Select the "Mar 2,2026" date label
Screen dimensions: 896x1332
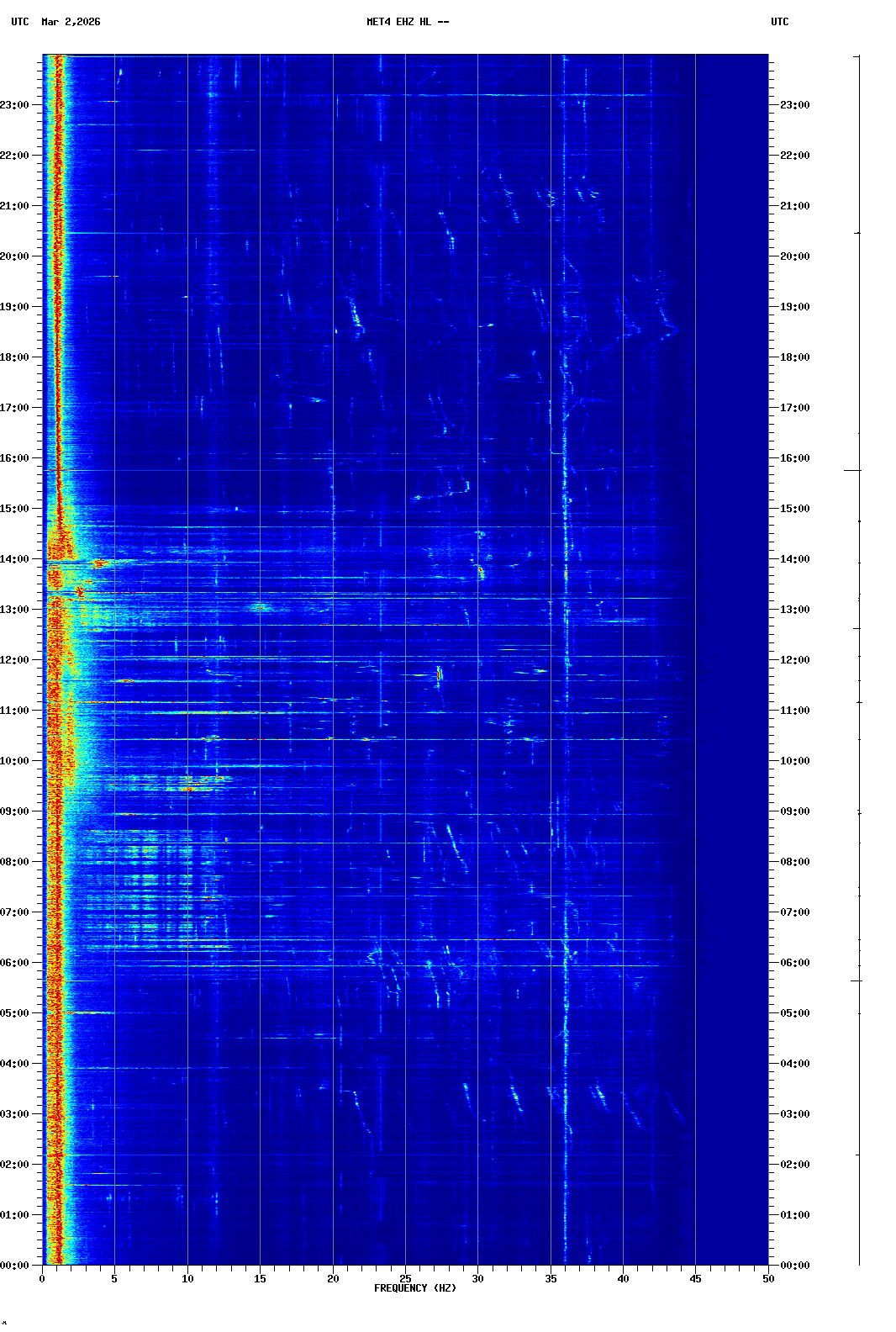pyautogui.click(x=71, y=22)
